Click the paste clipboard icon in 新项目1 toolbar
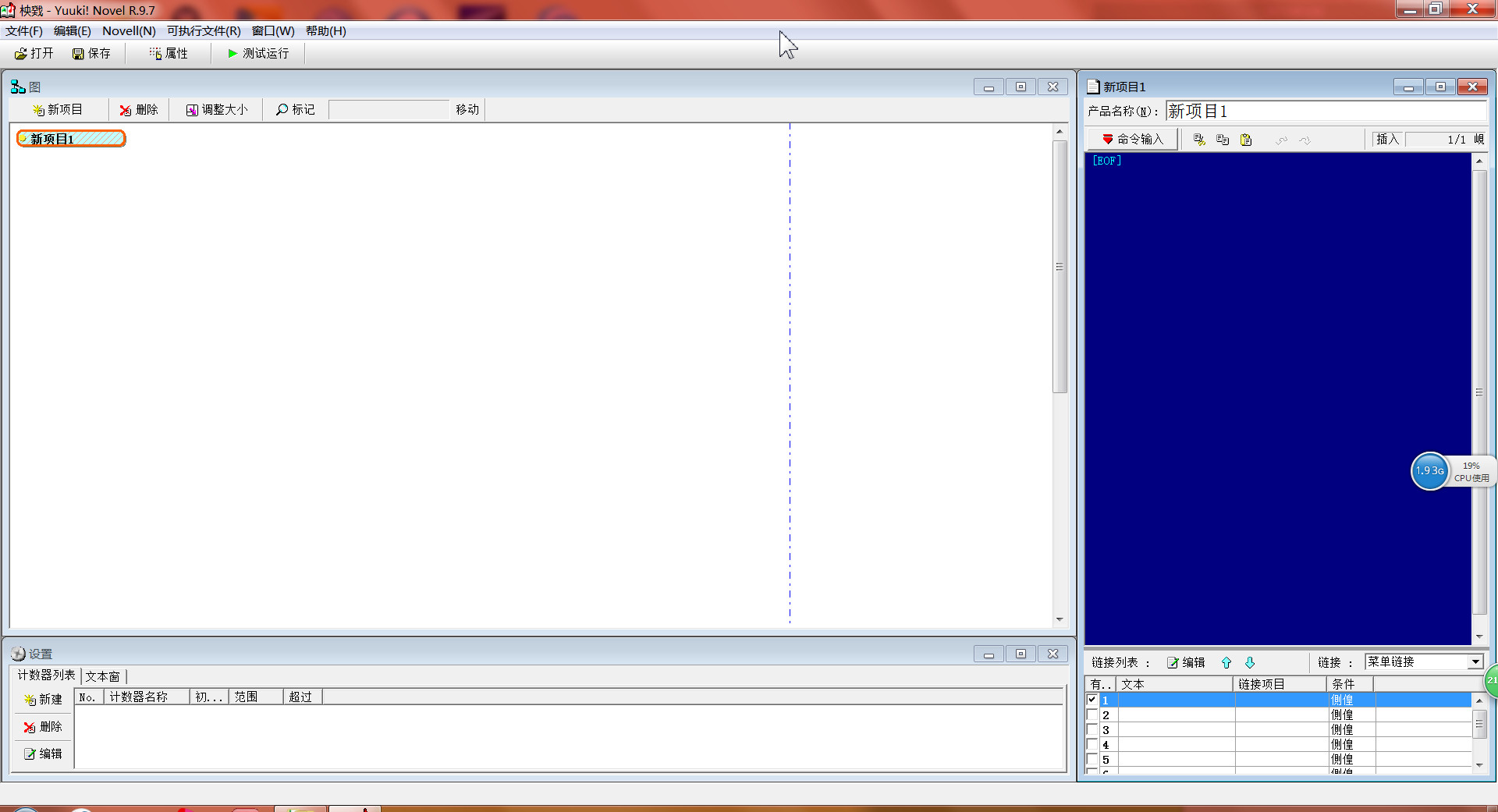 (x=1246, y=140)
